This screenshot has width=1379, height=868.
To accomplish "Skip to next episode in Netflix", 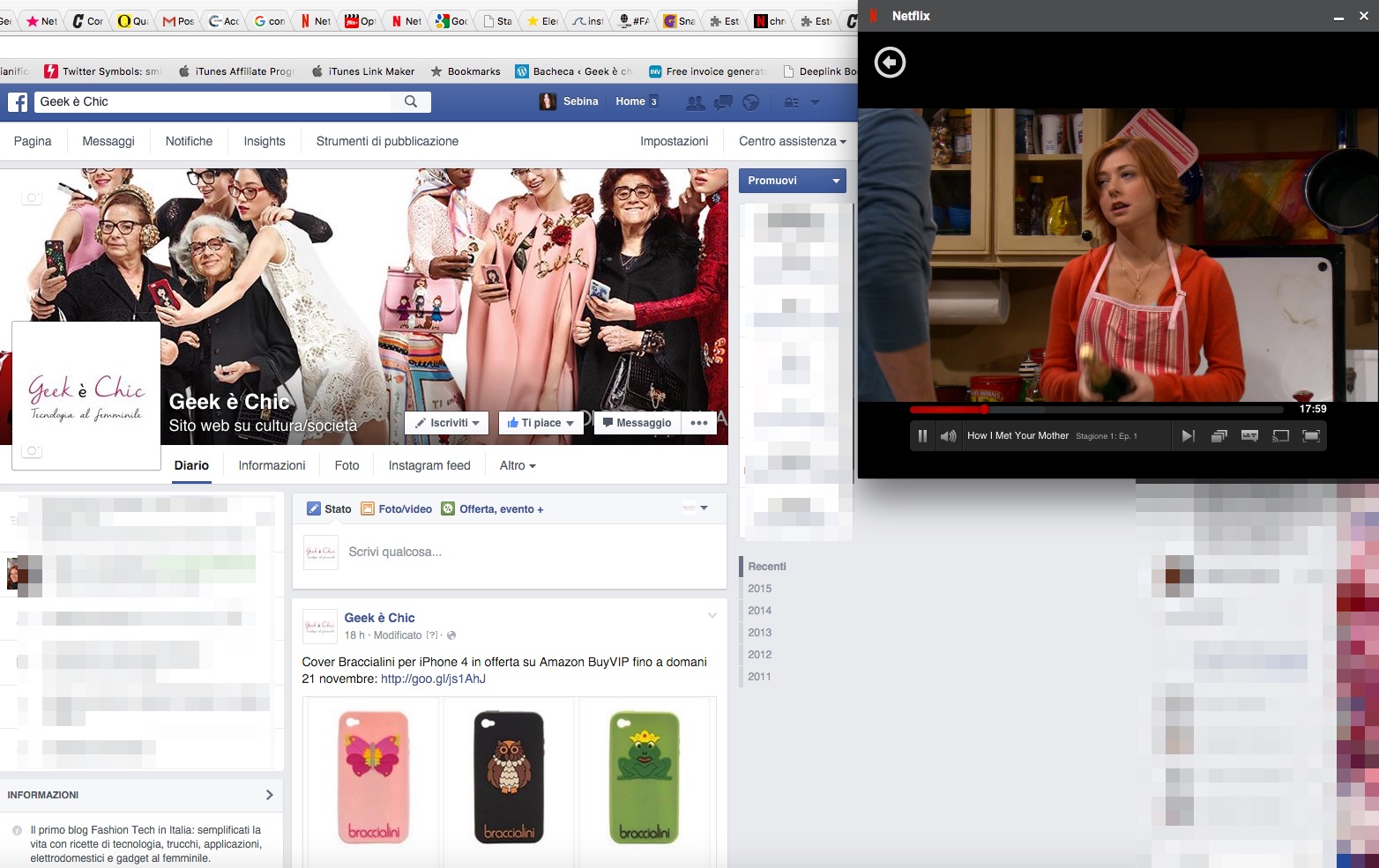I will click(x=1188, y=436).
